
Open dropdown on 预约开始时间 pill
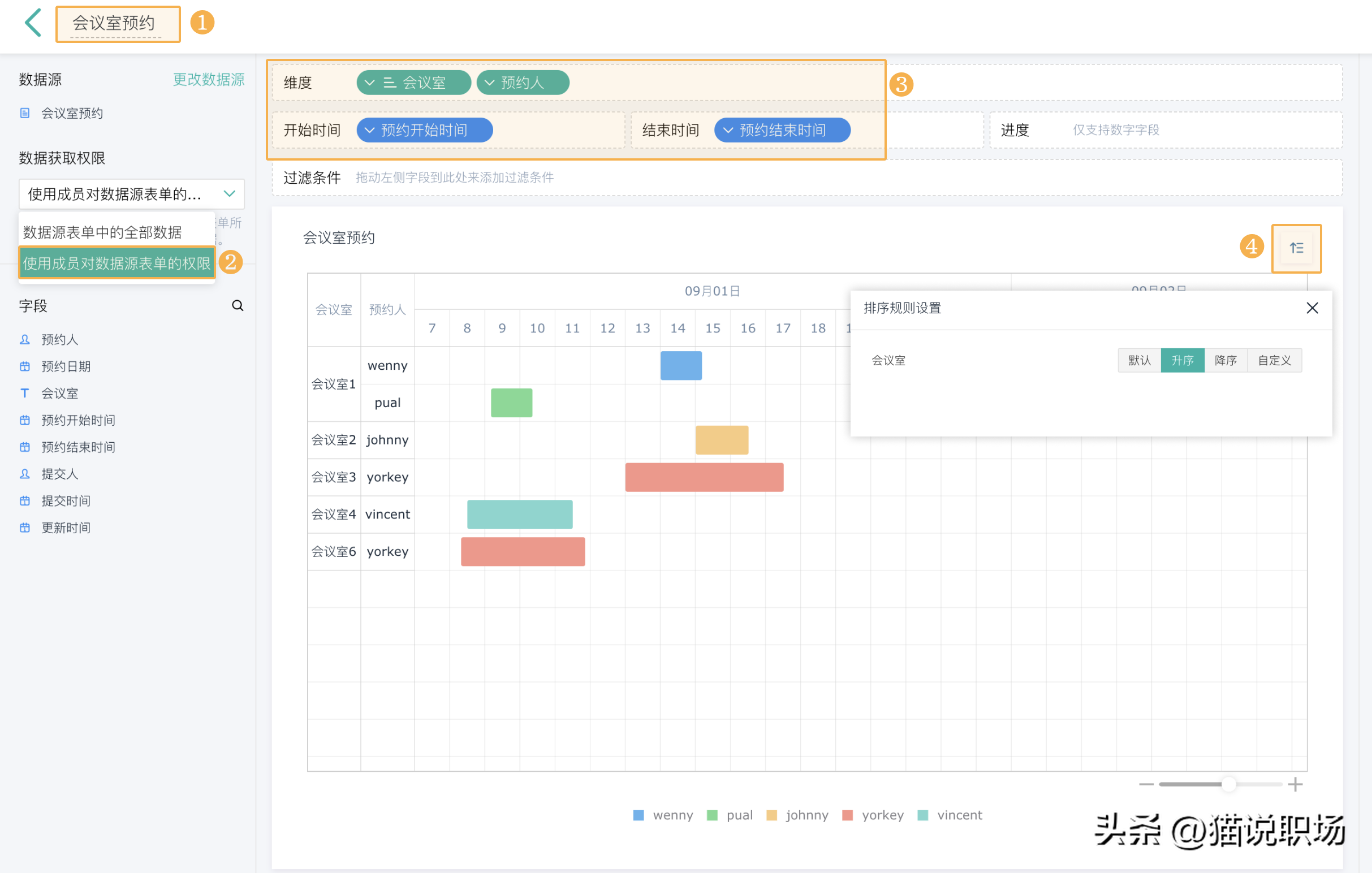[370, 131]
